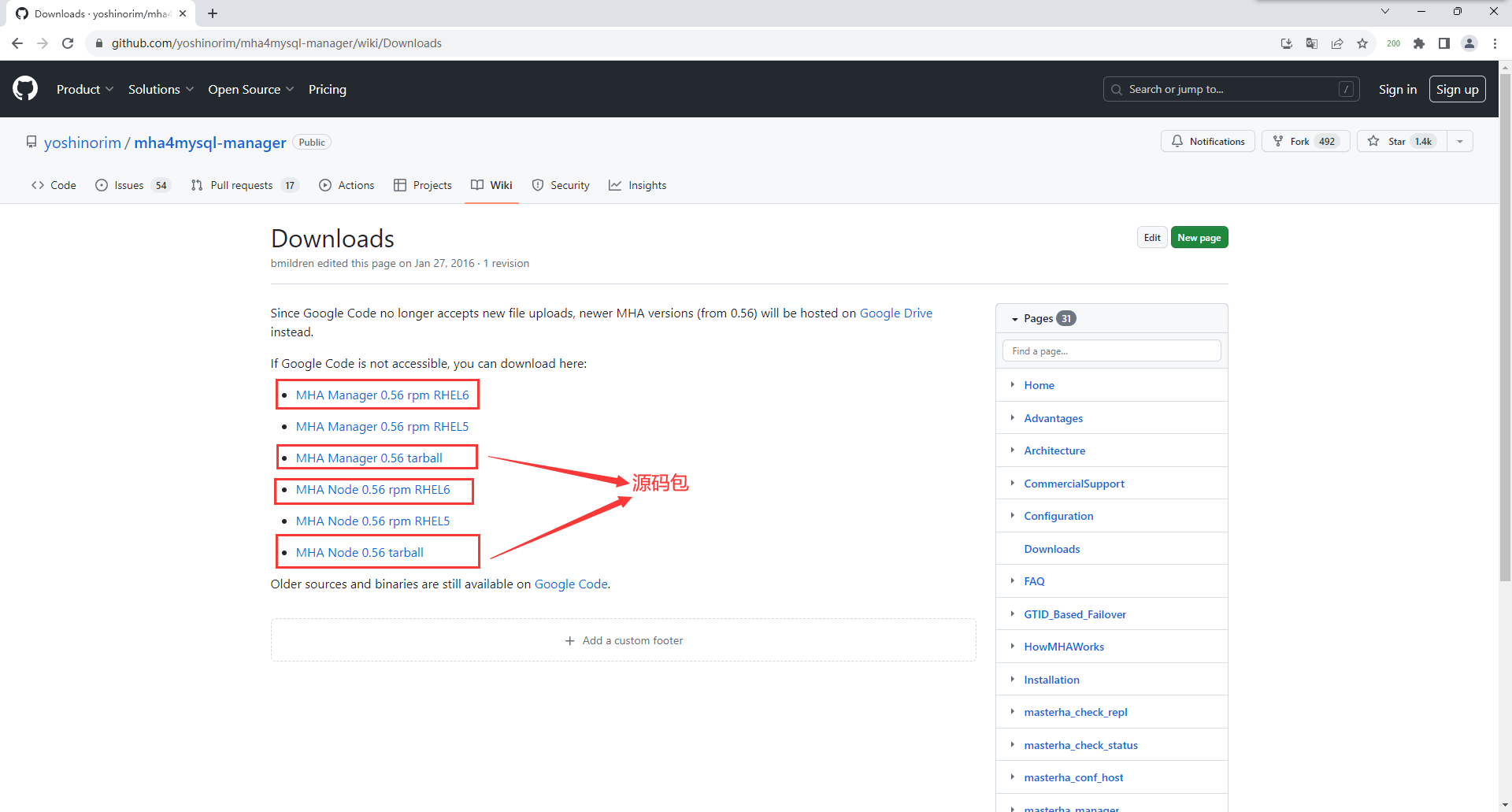Download MHA Node 0.56 rpm RHEL6

(373, 489)
